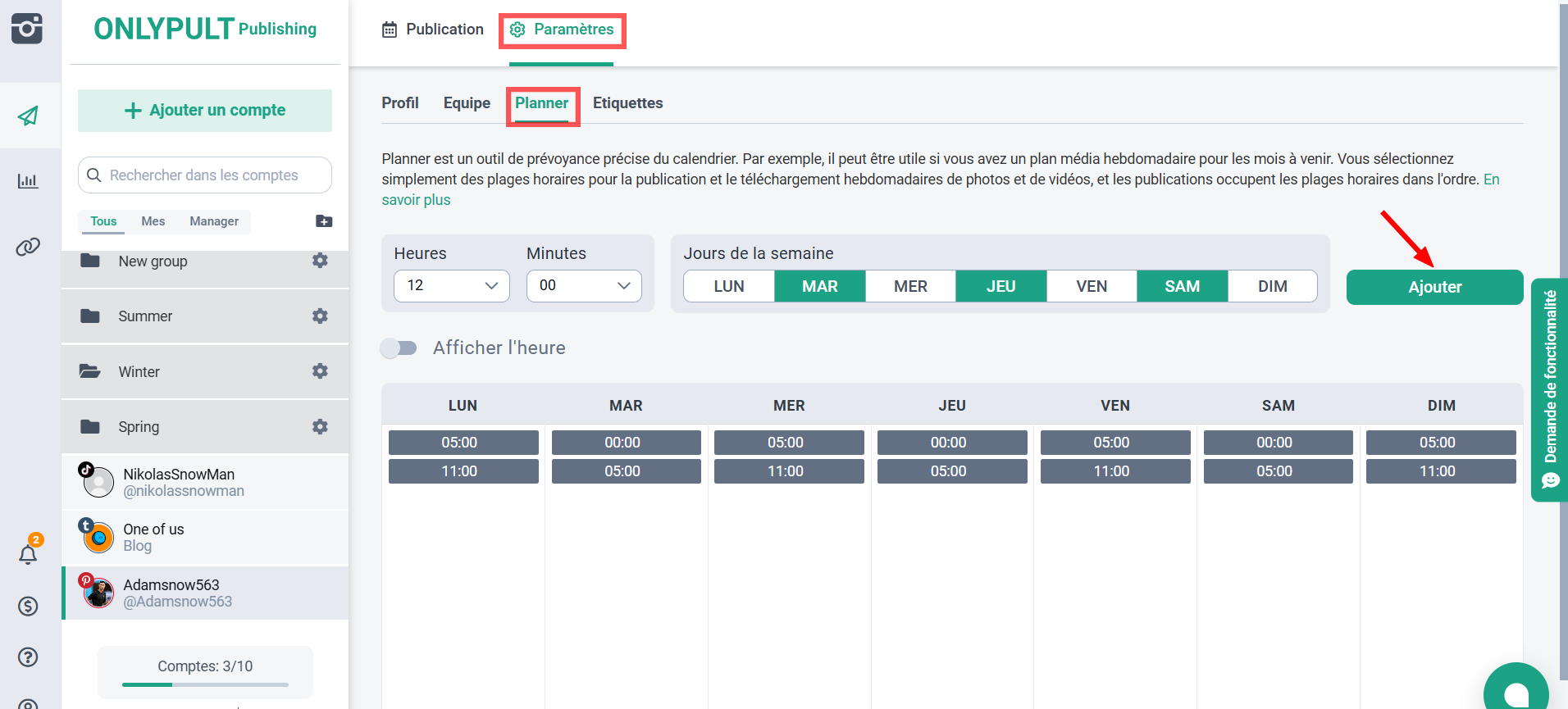Open the notifications bell icon
Viewport: 1568px width, 709px height.
pos(28,554)
